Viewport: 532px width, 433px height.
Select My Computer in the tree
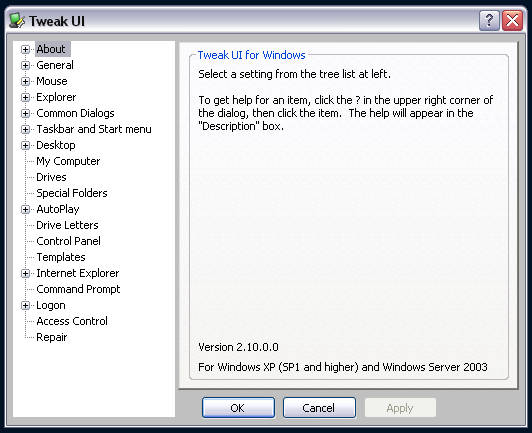click(x=68, y=161)
